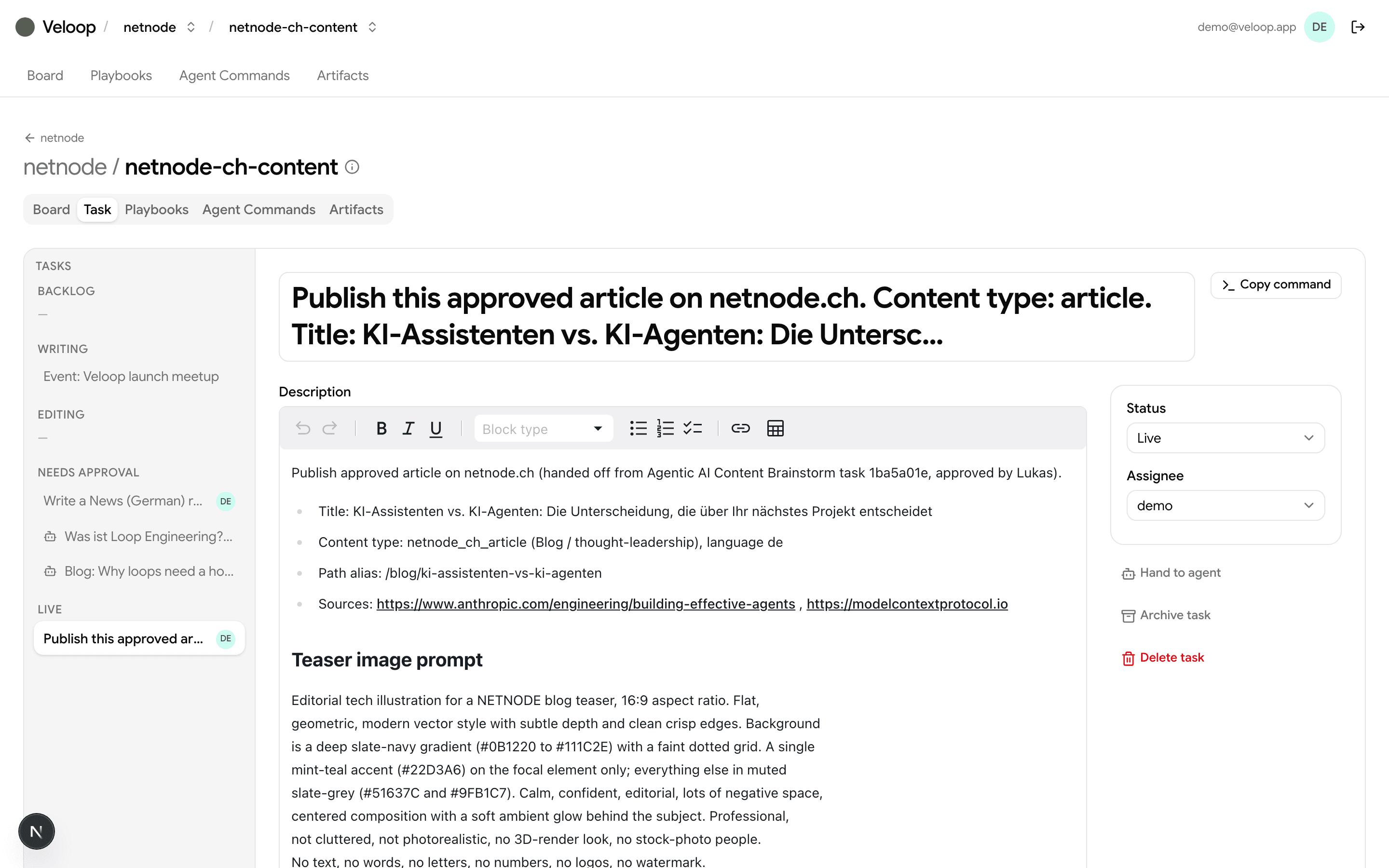Click the Content type bullet line
The width and height of the screenshot is (1389, 868).
click(x=550, y=542)
